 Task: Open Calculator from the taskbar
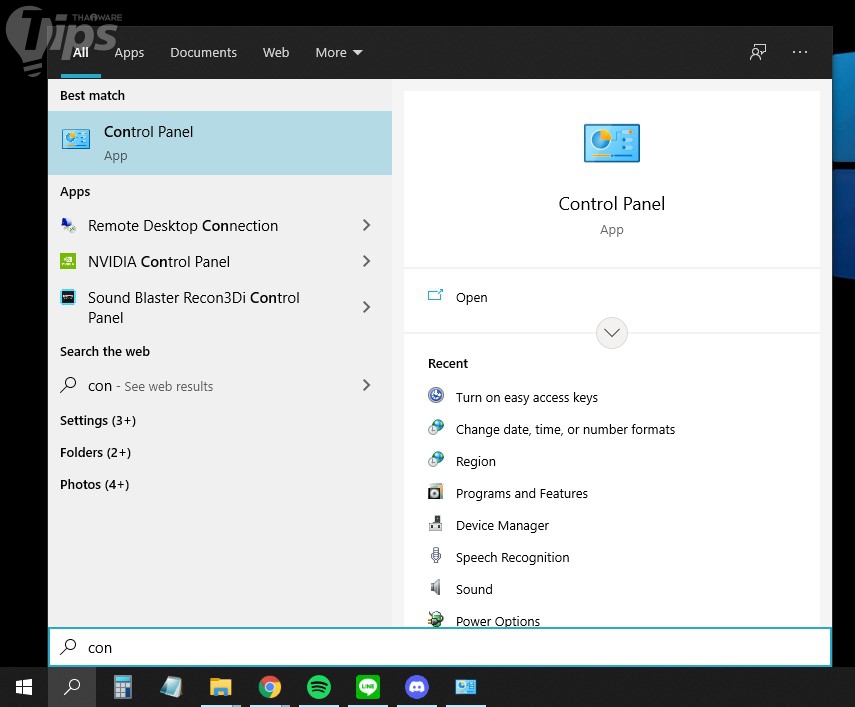tap(123, 687)
